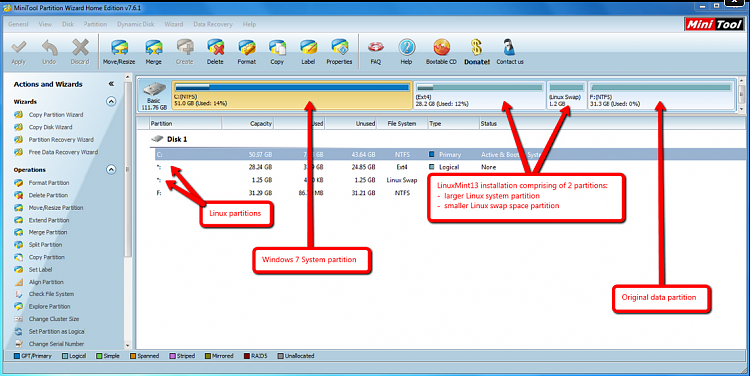Click the Type column header
This screenshot has width=750, height=376.
[x=453, y=123]
